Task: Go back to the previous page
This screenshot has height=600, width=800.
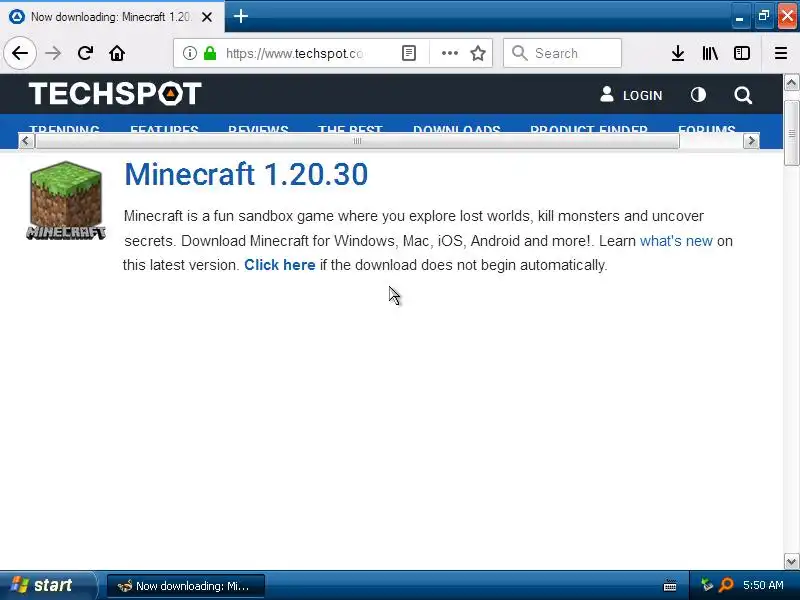Action: (20, 53)
